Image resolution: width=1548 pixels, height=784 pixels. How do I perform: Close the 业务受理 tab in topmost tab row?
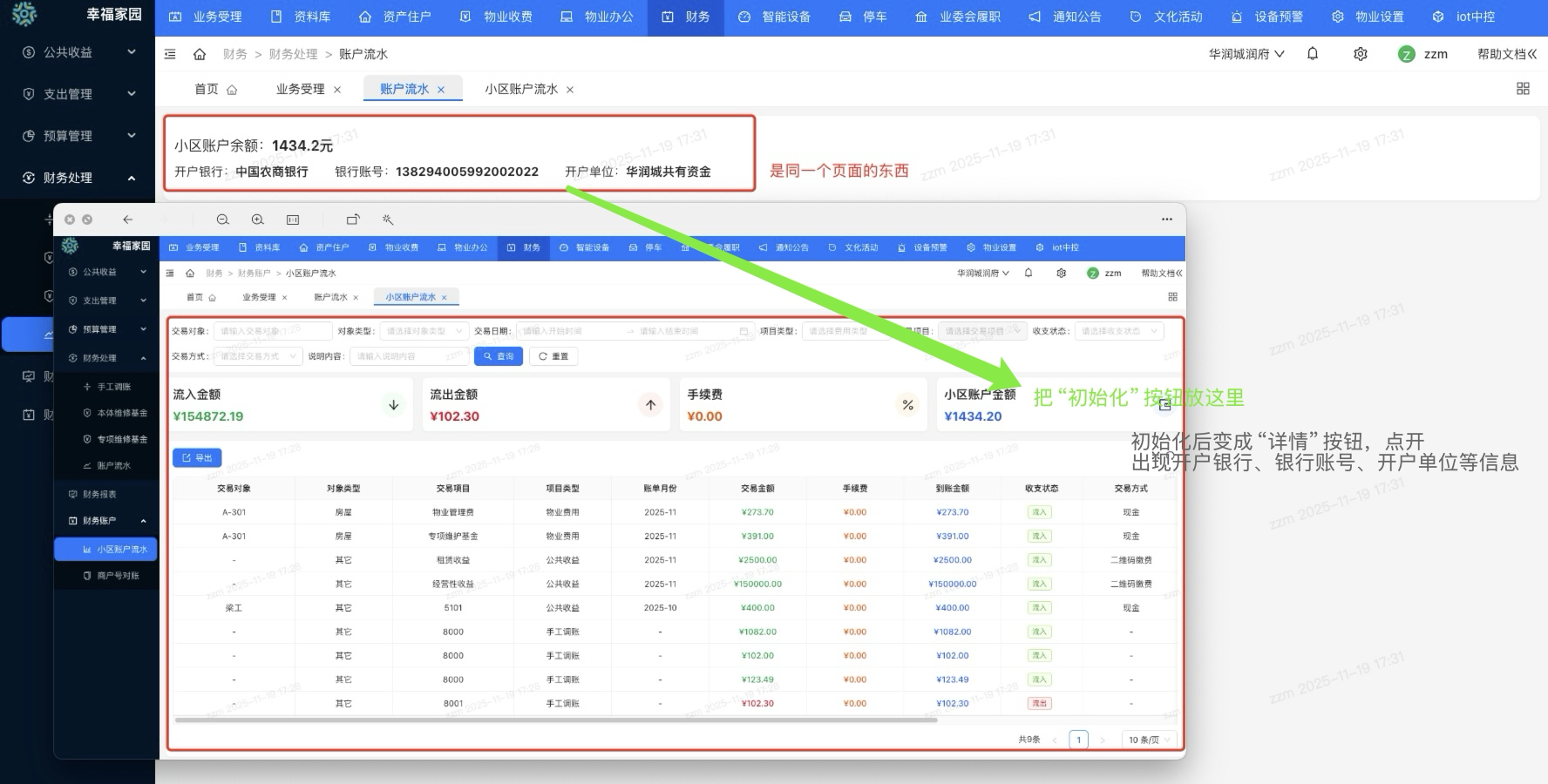click(337, 90)
